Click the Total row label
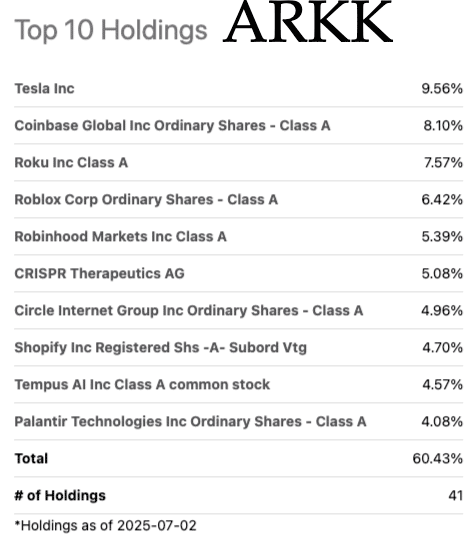Image resolution: width=473 pixels, height=545 pixels. click(x=31, y=458)
